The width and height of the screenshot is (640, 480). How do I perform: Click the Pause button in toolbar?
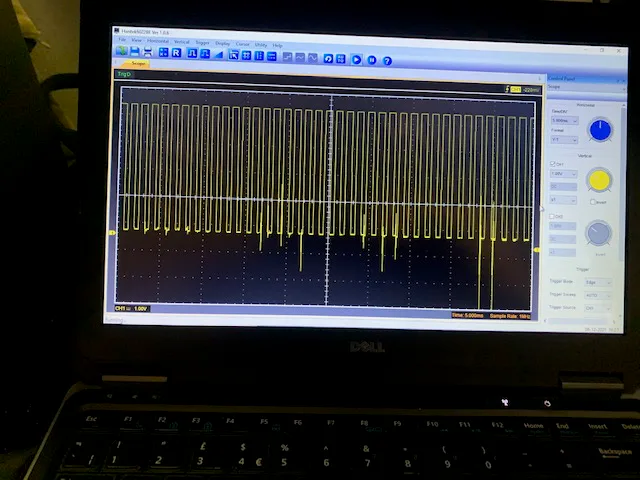(x=371, y=60)
